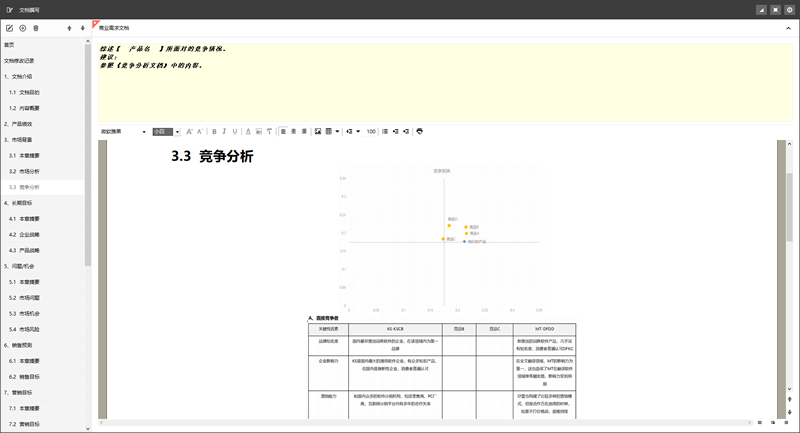The image size is (800, 433).
Task: Open the 首页 item in the sidebar
Action: (9, 45)
